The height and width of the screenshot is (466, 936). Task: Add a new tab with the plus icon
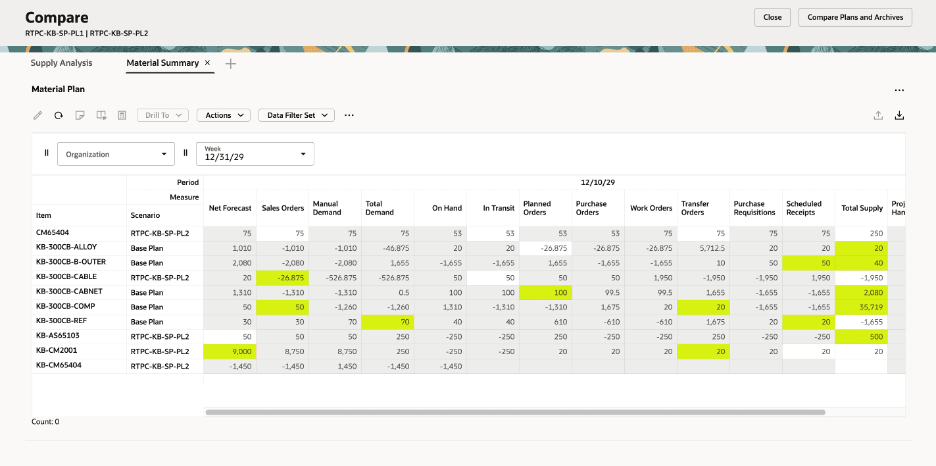230,64
